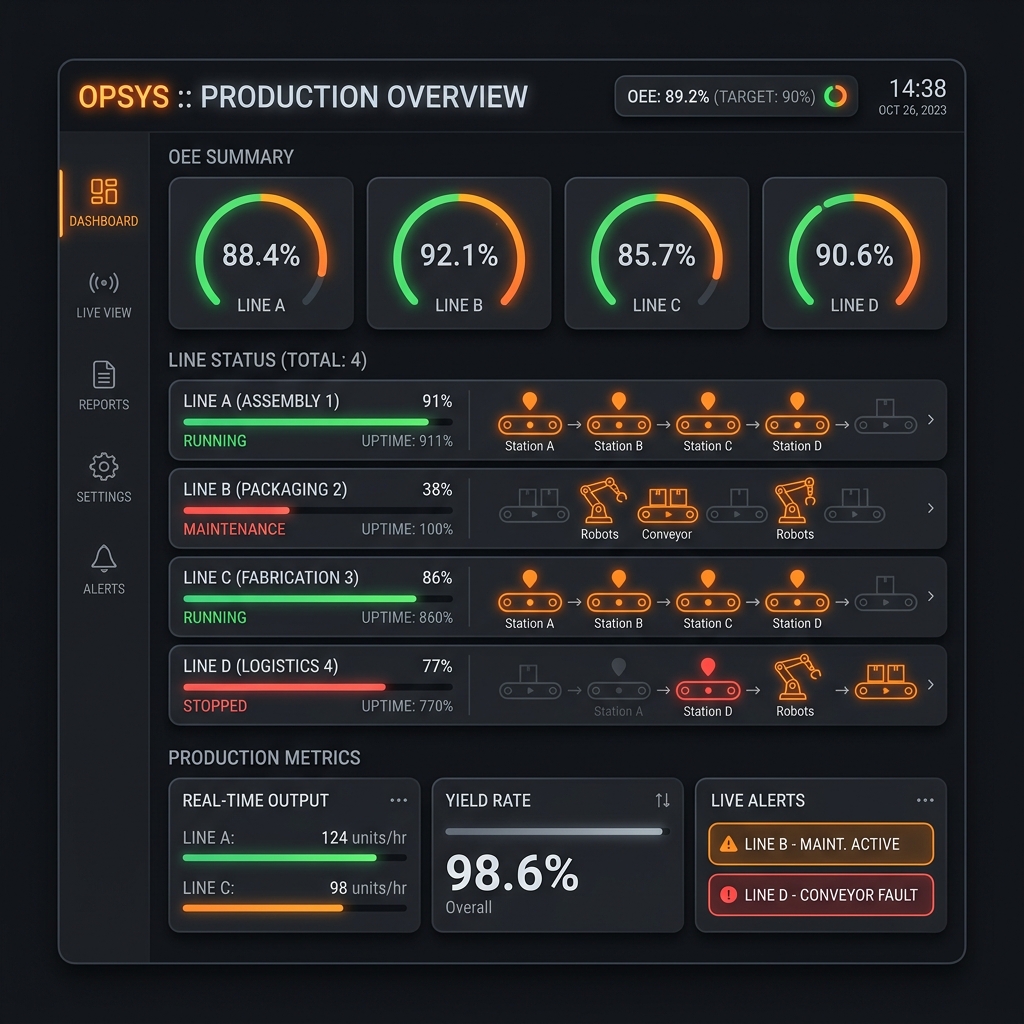Select Station B icon in Line C row

618,592
